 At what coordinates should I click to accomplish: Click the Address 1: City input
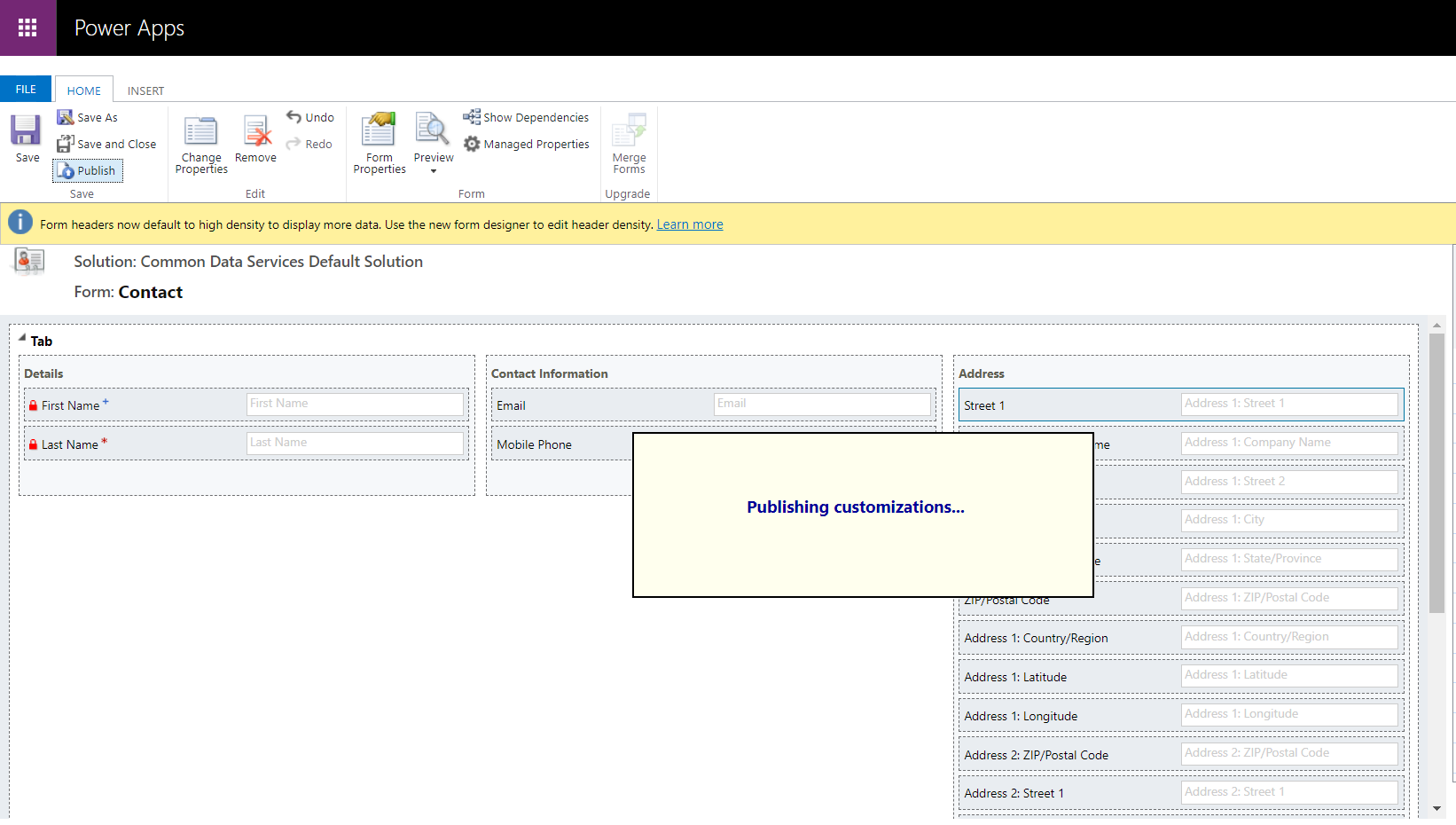[x=1289, y=520]
